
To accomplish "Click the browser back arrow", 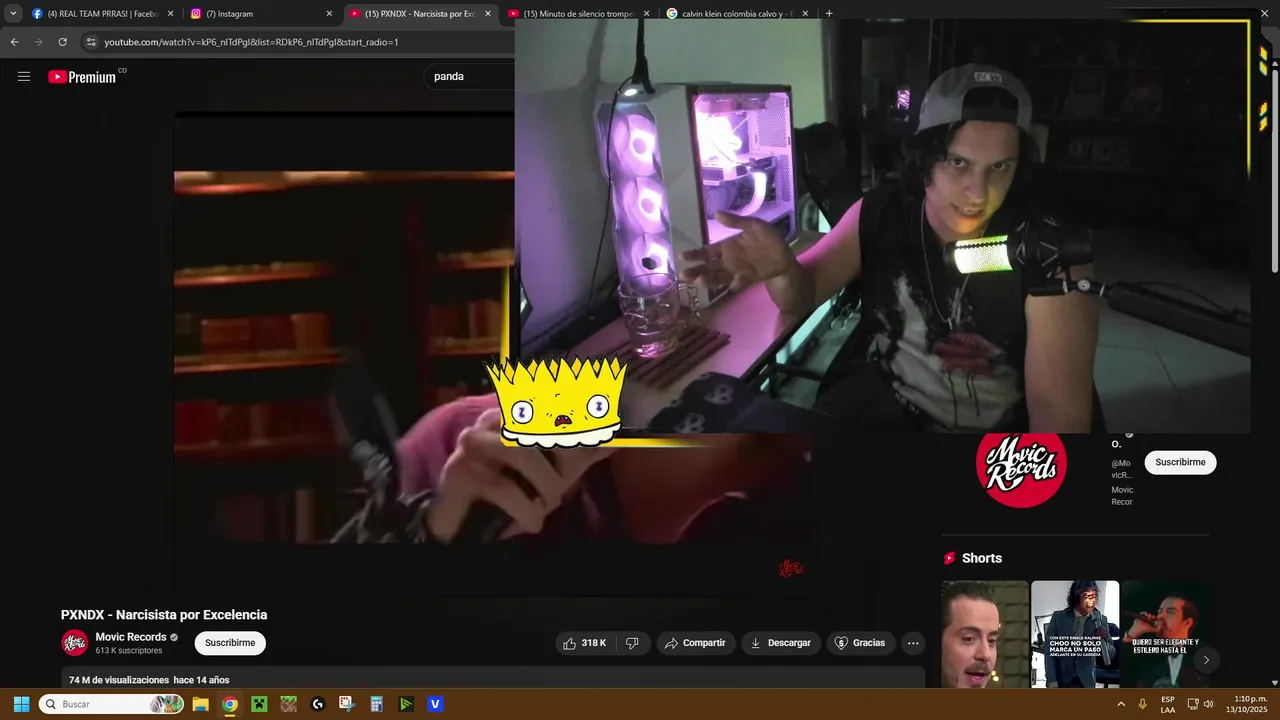I will 14,42.
